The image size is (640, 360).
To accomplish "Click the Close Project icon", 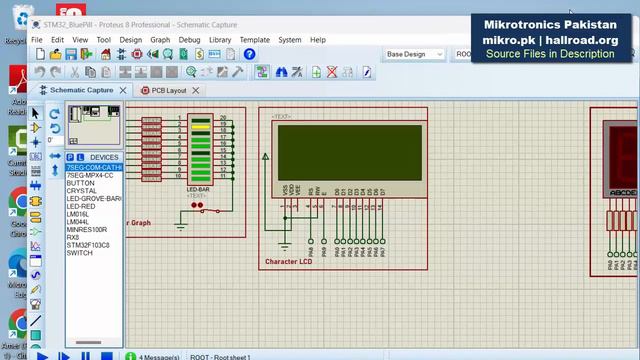I will tap(87, 54).
